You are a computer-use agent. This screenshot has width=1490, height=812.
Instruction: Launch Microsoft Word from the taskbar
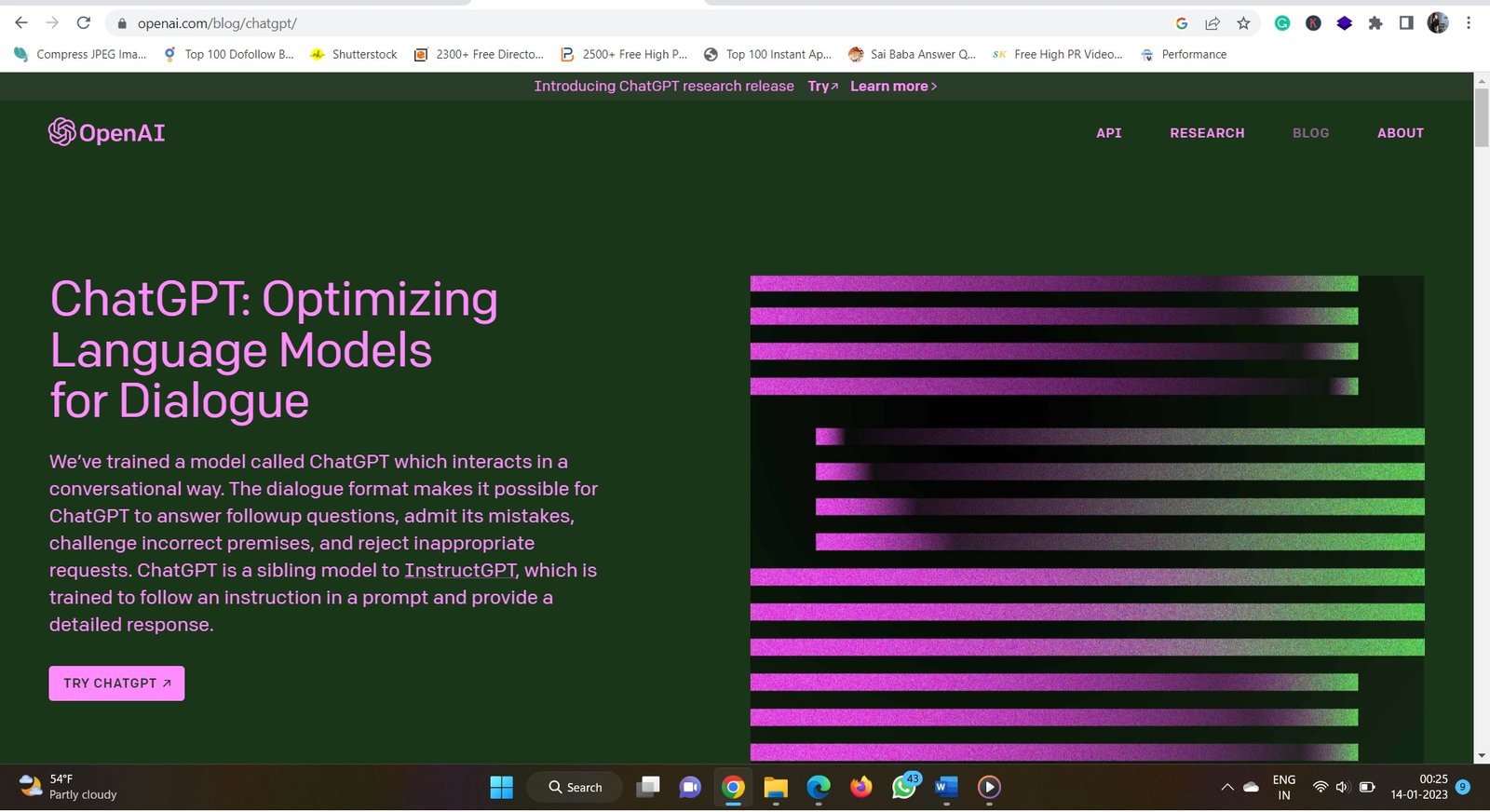[x=946, y=788]
